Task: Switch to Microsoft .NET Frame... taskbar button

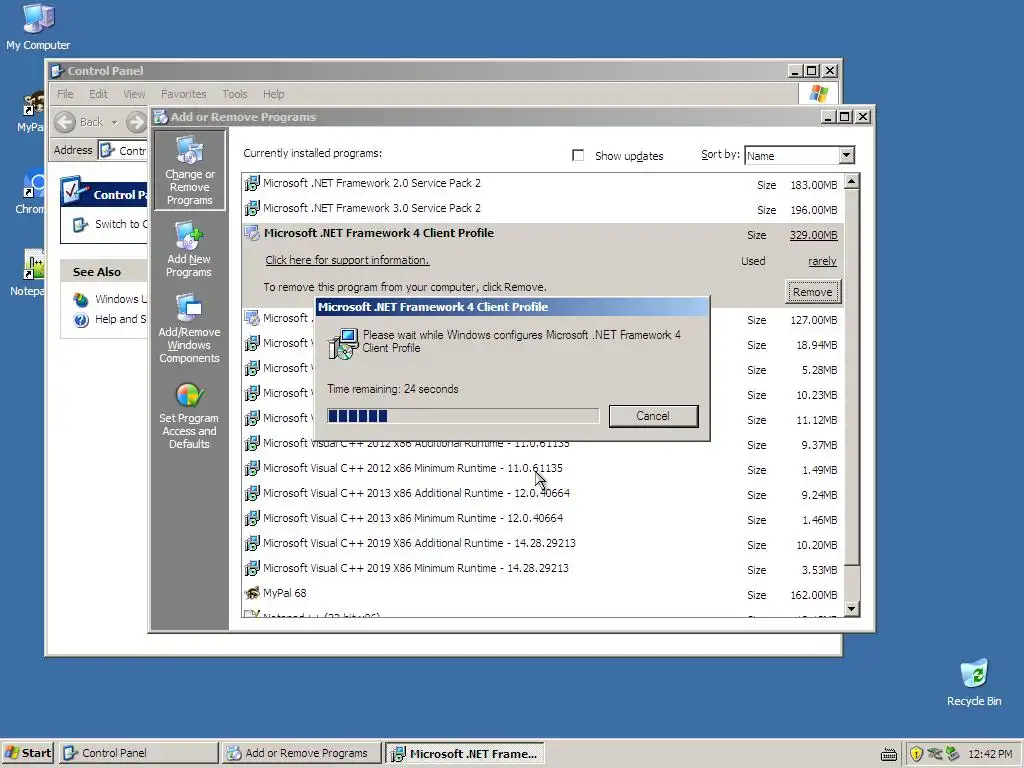Action: coord(464,753)
